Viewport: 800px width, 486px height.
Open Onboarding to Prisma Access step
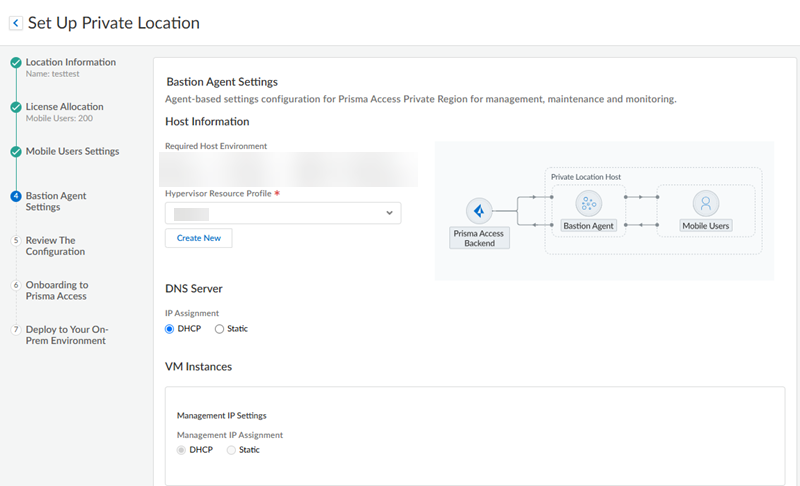(56, 290)
